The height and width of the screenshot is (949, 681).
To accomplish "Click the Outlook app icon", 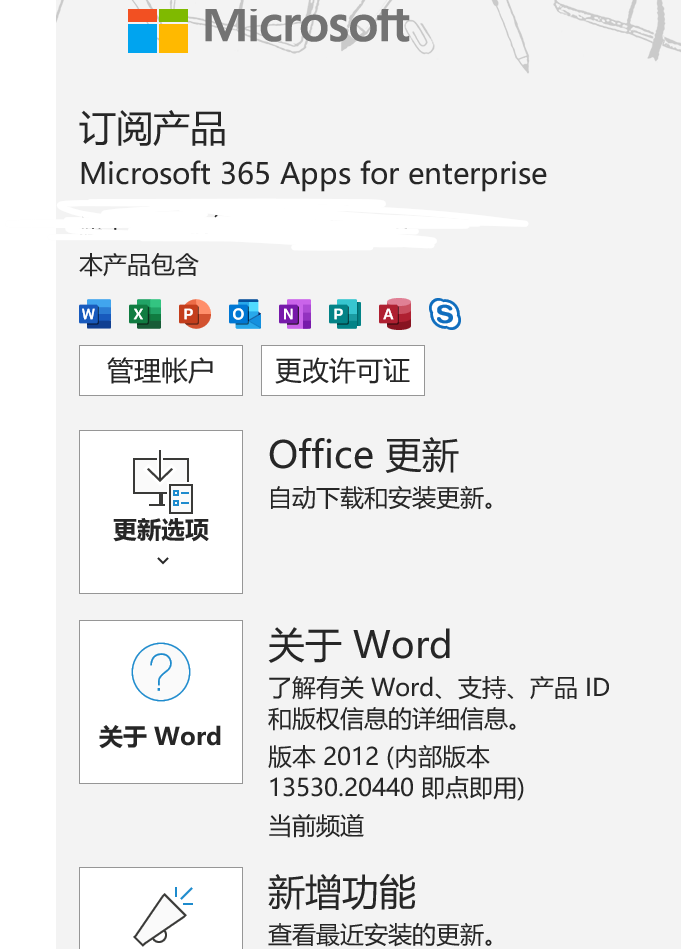I will pyautogui.click(x=245, y=314).
